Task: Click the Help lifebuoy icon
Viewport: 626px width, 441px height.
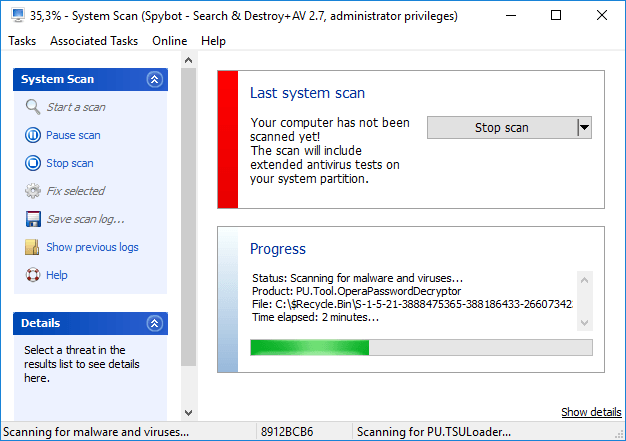Action: [33, 275]
